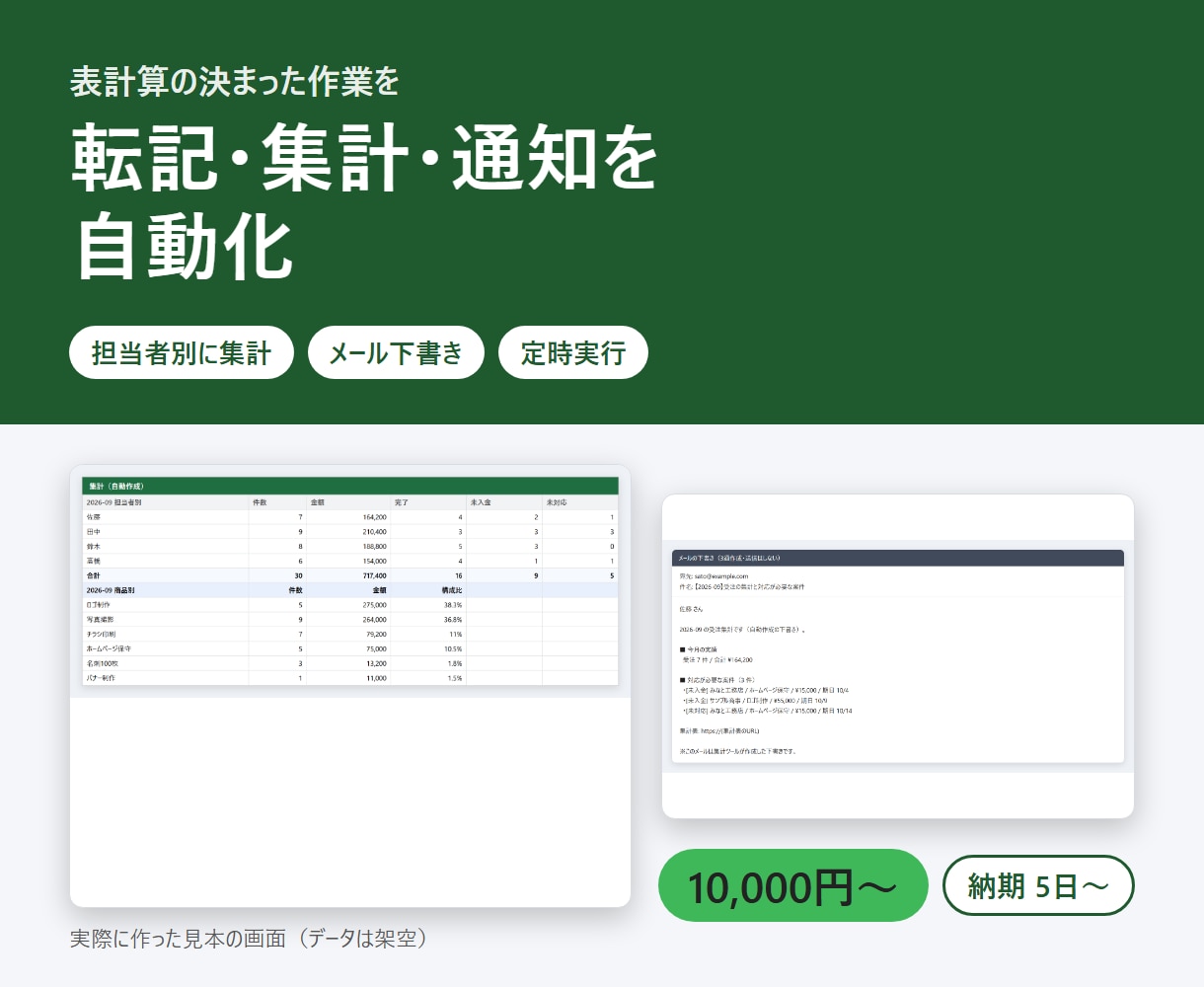Click the 受注 7 件 / 合計 ¥164,200 line
The height and width of the screenshot is (987, 1204).
[x=717, y=660]
